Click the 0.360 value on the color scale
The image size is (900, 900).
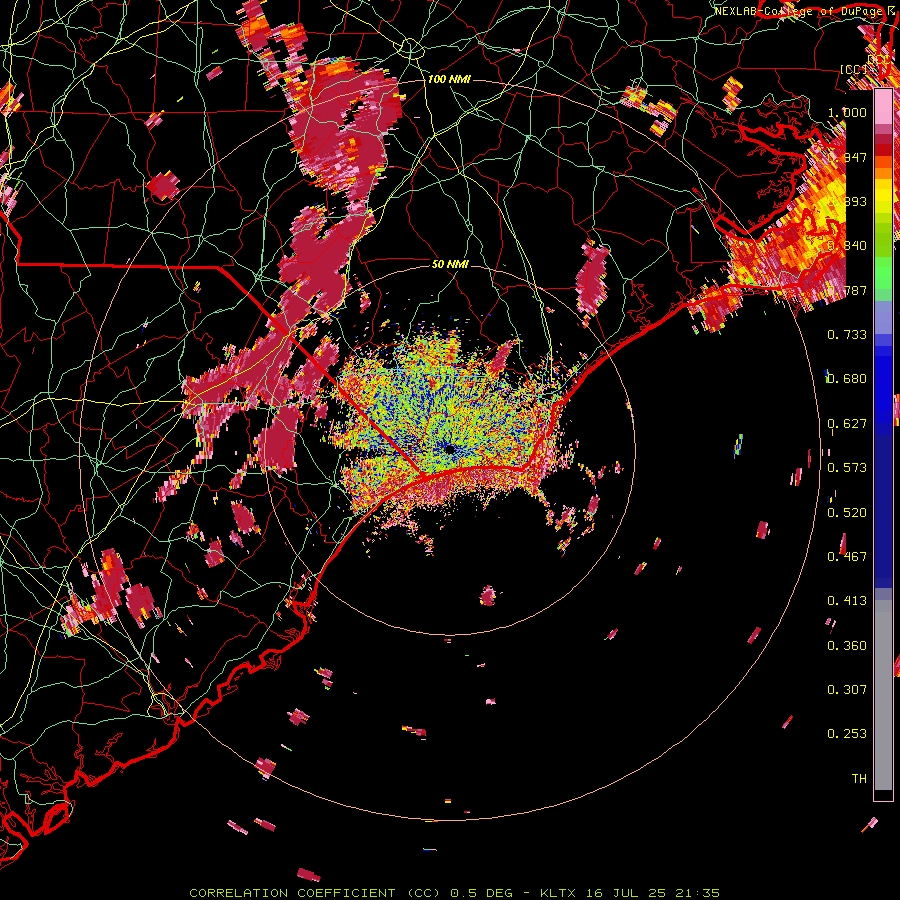[847, 646]
